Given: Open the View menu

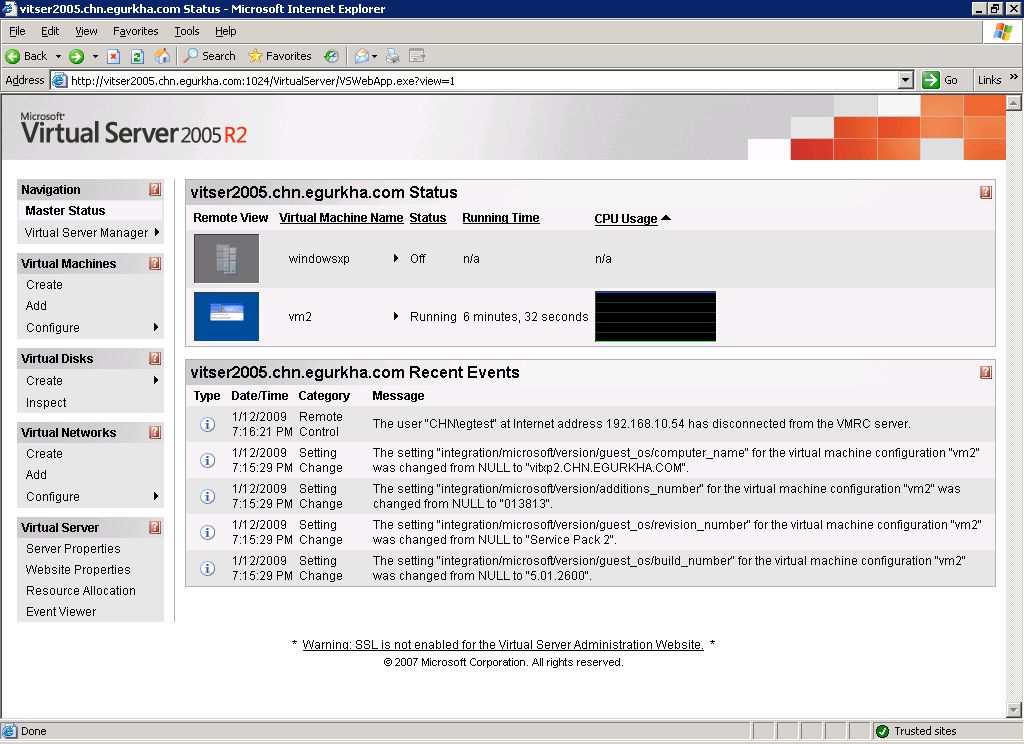Looking at the screenshot, I should point(86,31).
